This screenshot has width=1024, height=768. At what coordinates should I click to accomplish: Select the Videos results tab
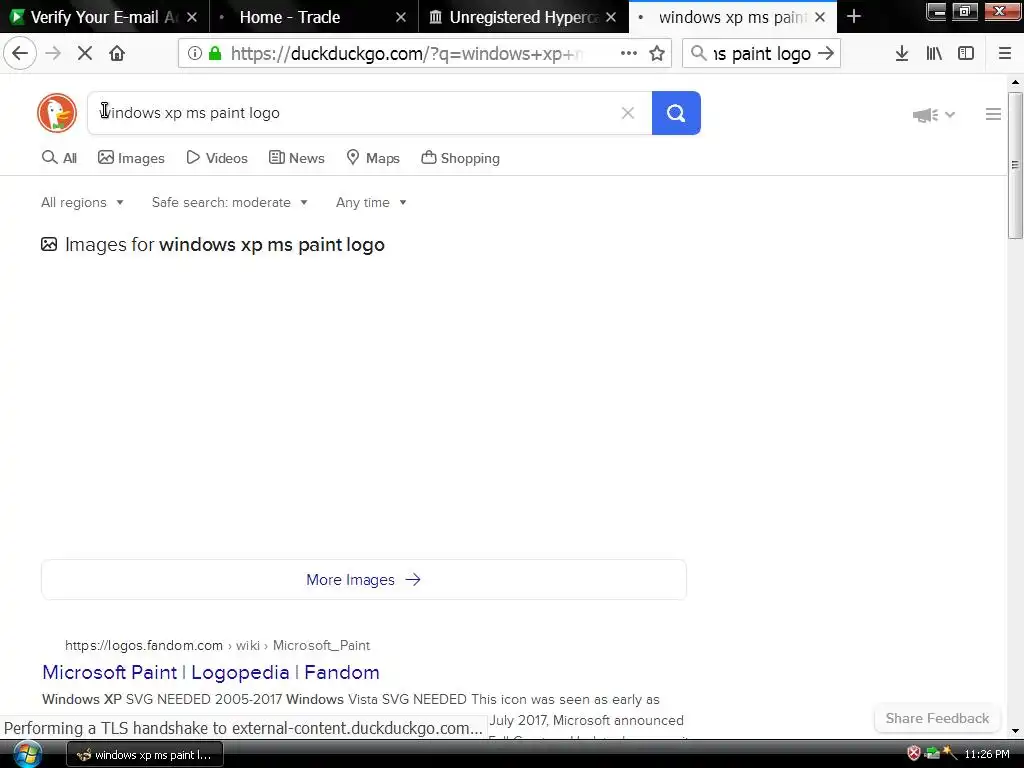pos(217,158)
